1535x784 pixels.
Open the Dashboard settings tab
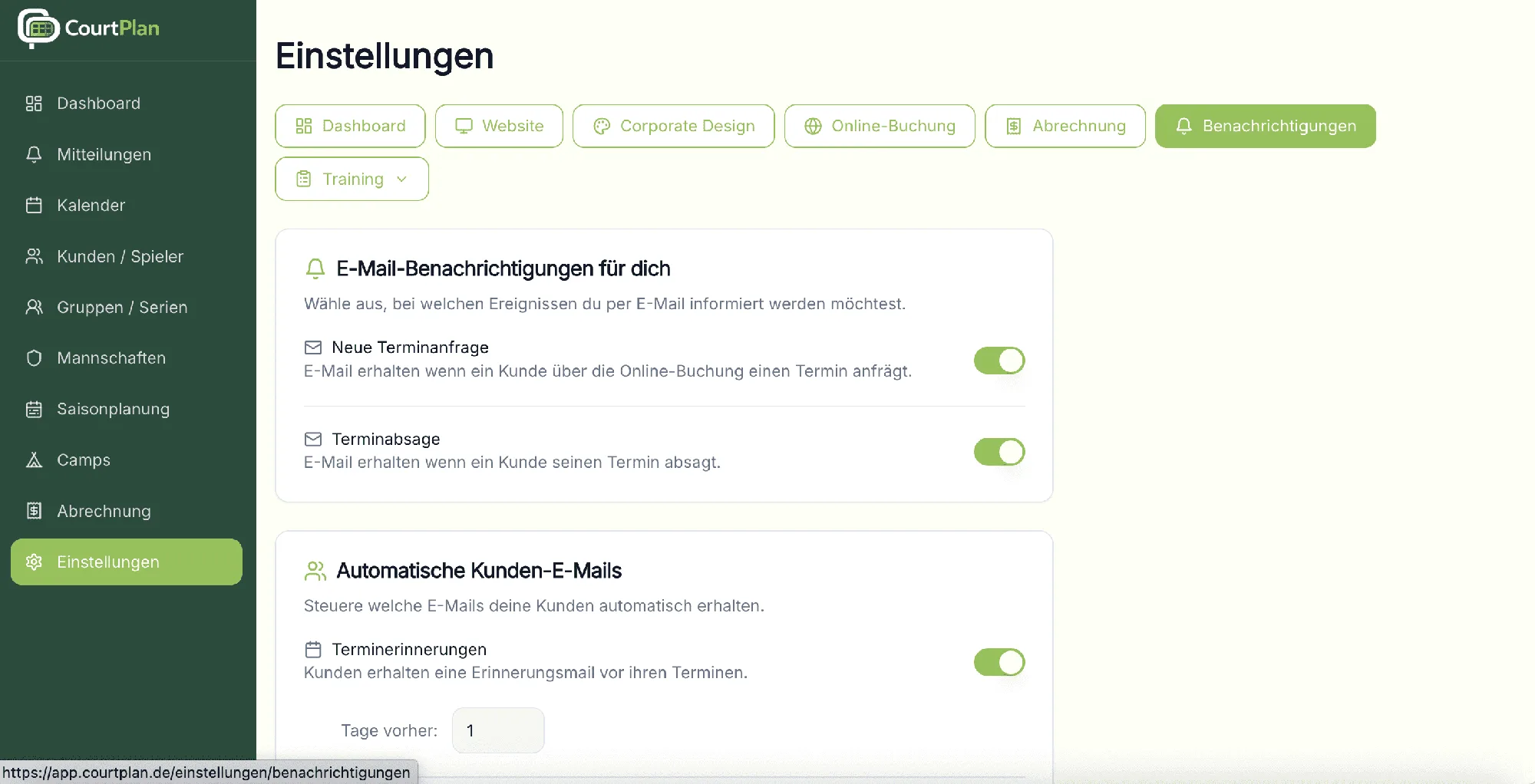[350, 126]
